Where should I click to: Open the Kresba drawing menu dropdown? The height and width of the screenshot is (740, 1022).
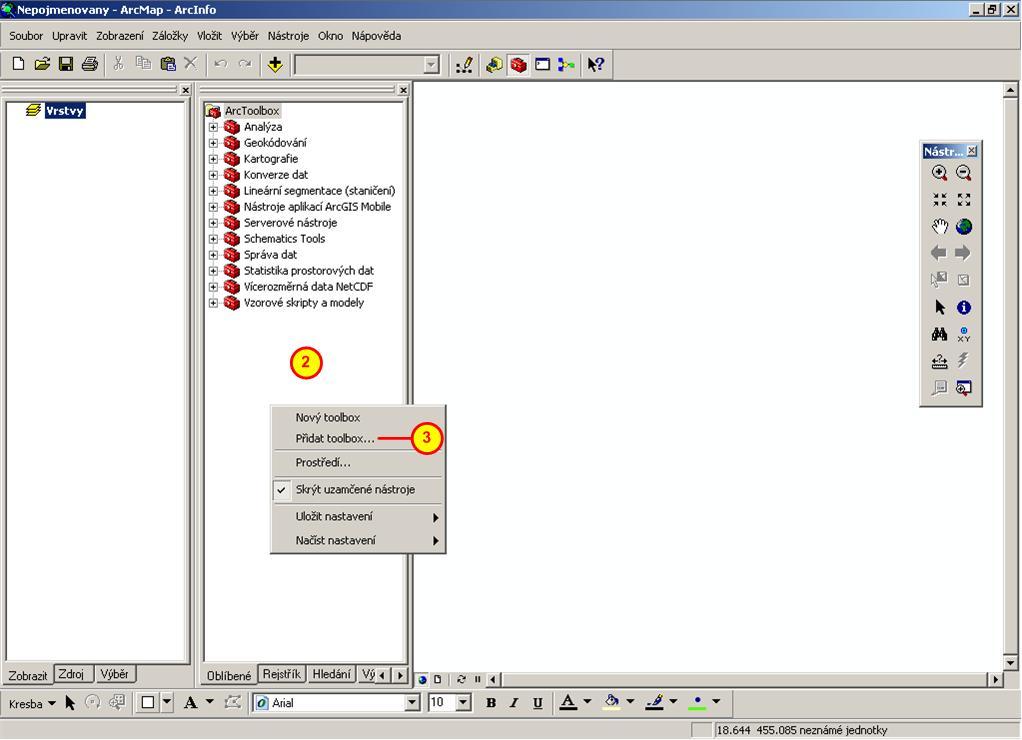pyautogui.click(x=32, y=703)
